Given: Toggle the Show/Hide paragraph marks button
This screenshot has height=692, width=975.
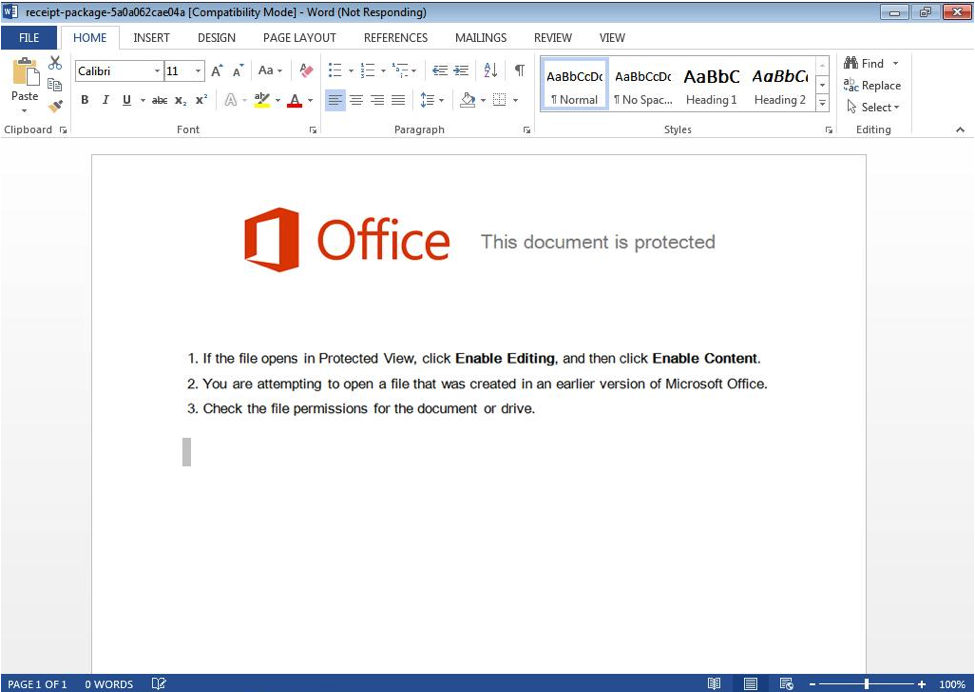Looking at the screenshot, I should click(x=520, y=70).
